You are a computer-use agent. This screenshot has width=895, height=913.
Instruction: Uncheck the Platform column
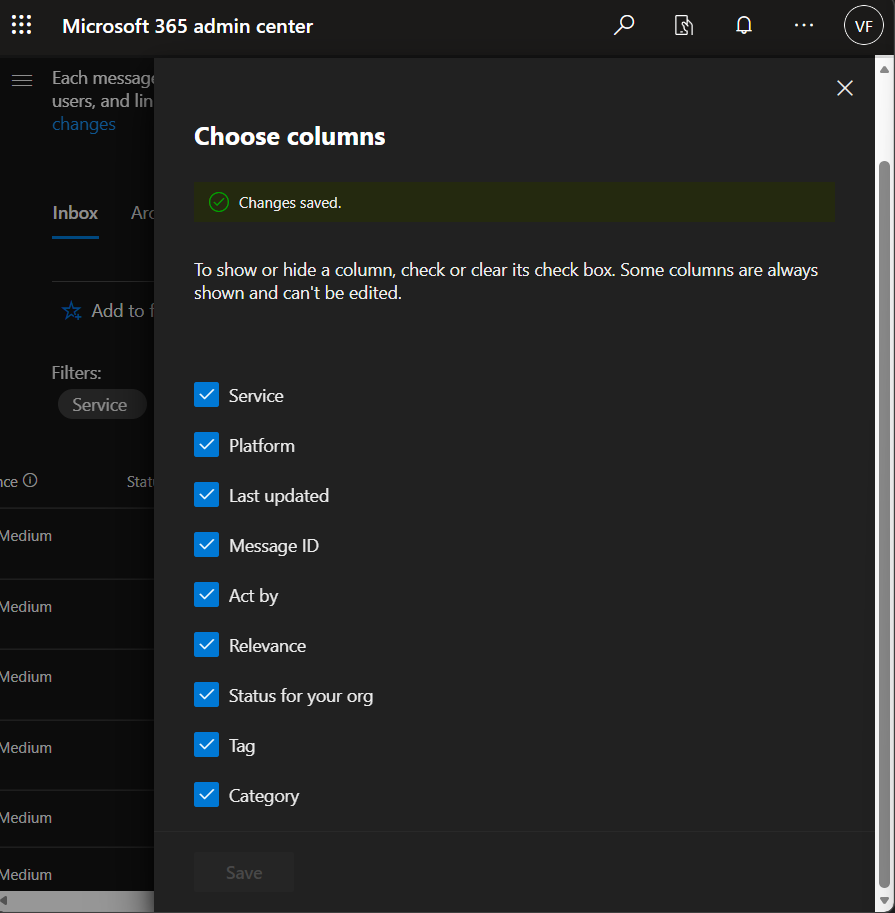(206, 444)
